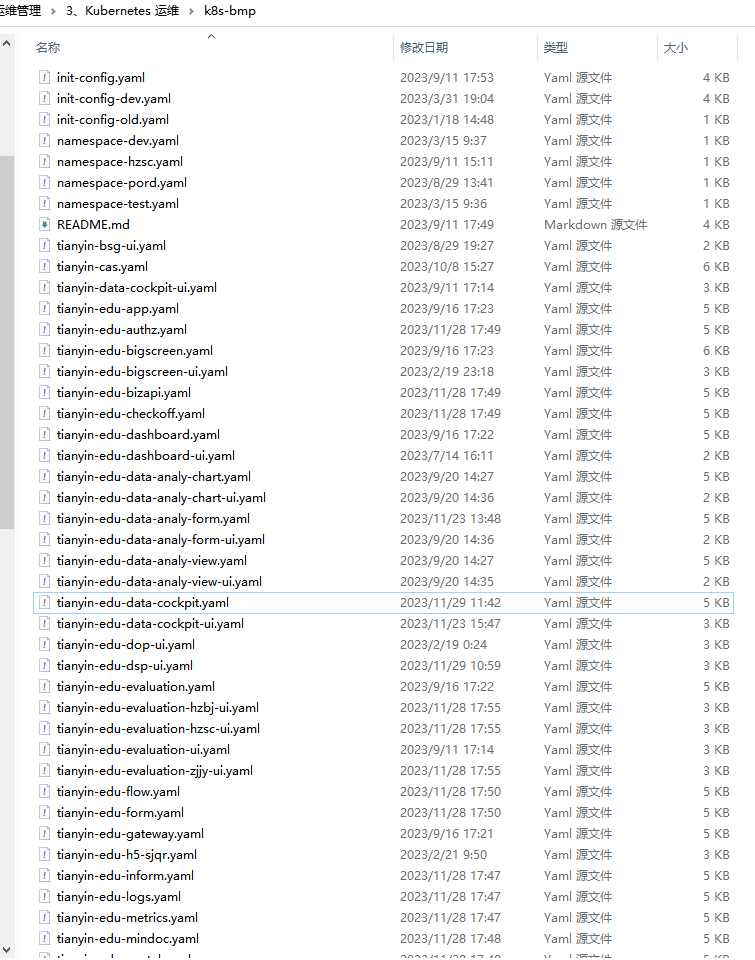This screenshot has height=960, width=755.
Task: Click the tianyin-edu-data-cockpit.yaml file icon
Action: pyautogui.click(x=44, y=602)
